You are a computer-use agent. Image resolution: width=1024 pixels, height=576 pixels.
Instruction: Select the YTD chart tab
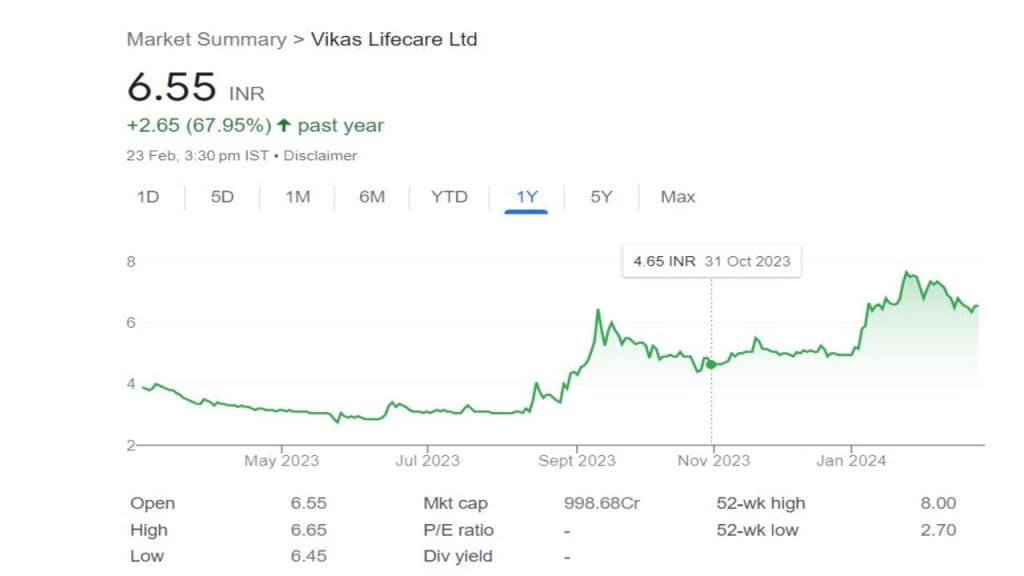[449, 197]
